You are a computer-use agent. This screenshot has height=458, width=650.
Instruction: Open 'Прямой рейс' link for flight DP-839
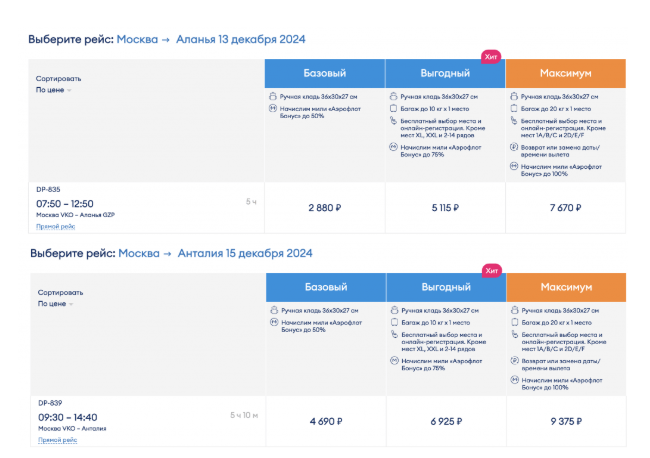[x=58, y=440]
